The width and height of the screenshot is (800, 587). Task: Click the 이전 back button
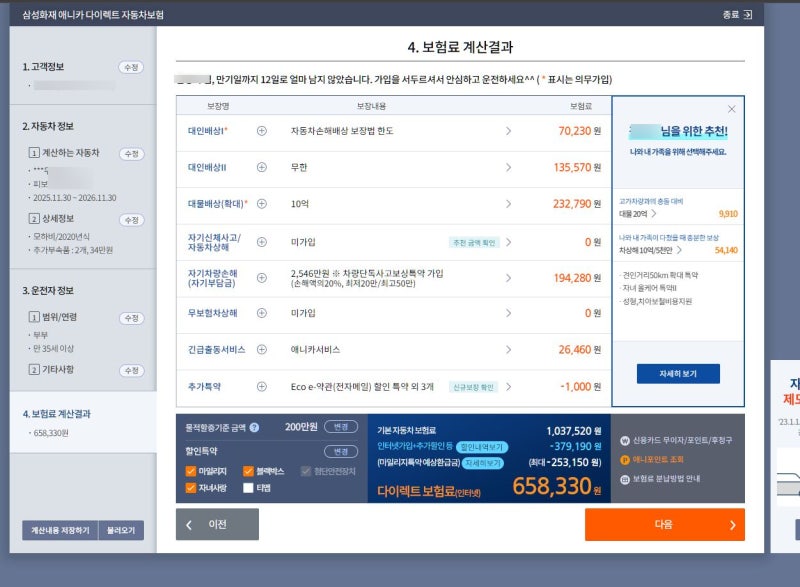pyautogui.click(x=217, y=524)
